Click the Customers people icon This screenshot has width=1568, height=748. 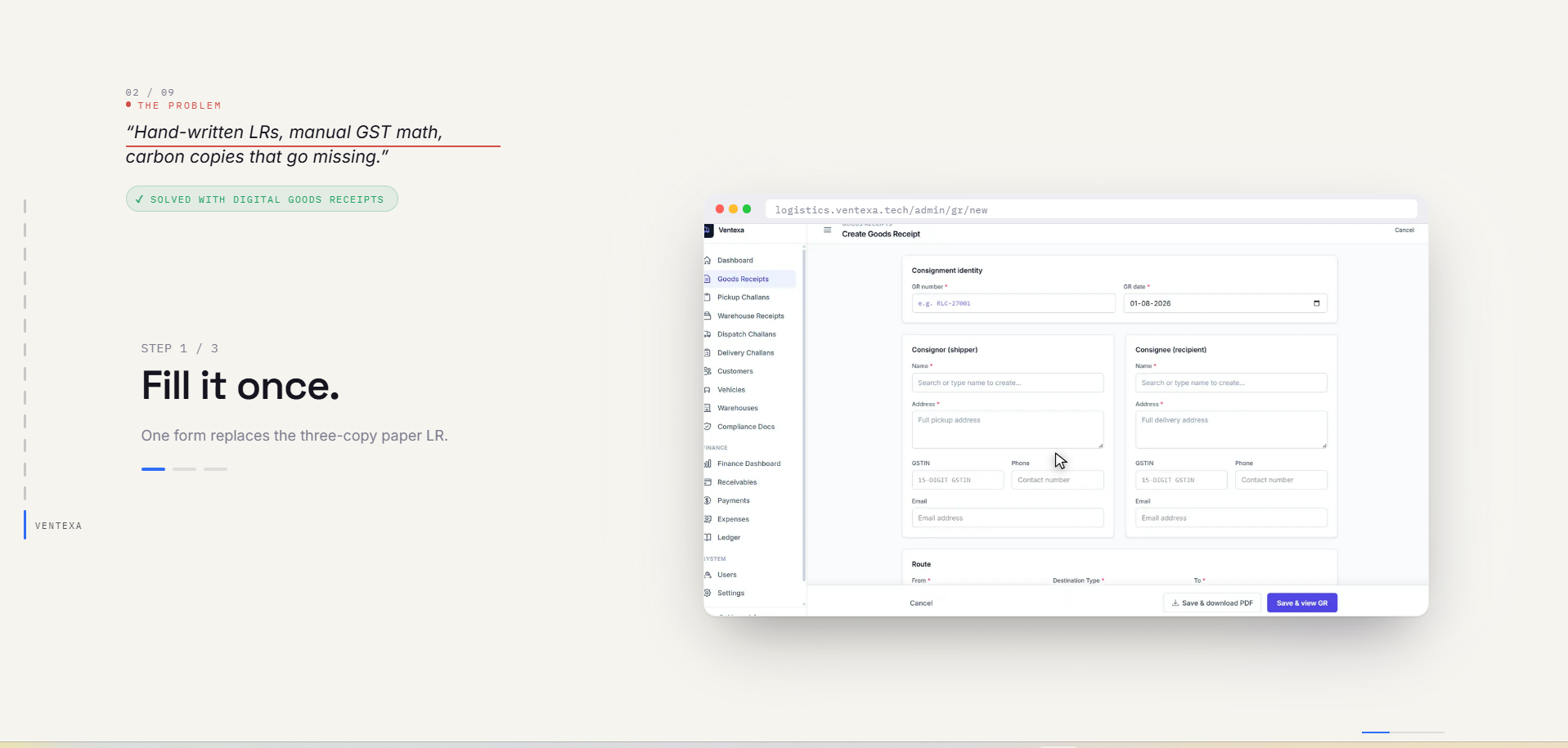tap(708, 371)
